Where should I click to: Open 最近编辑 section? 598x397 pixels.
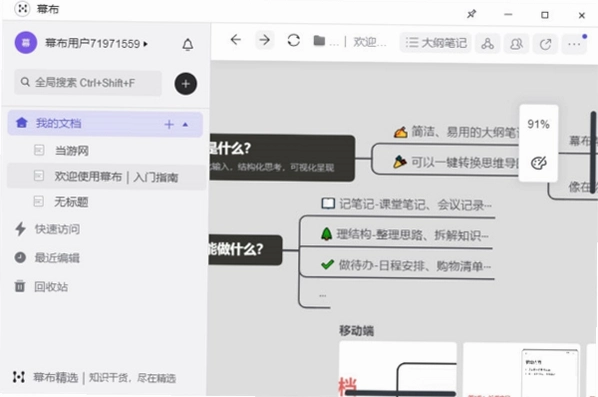coord(57,258)
